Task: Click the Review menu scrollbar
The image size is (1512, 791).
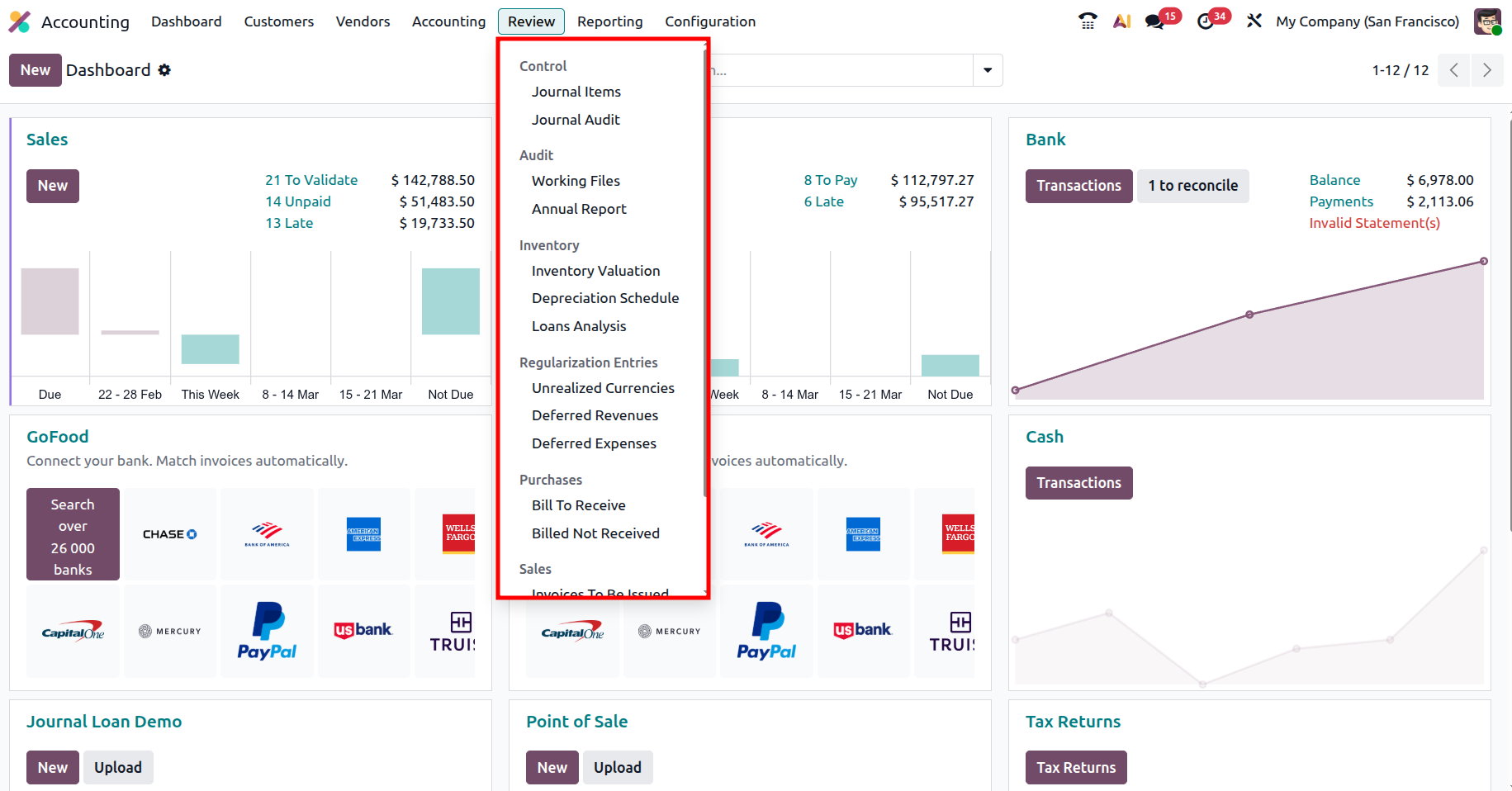Action: (x=704, y=272)
